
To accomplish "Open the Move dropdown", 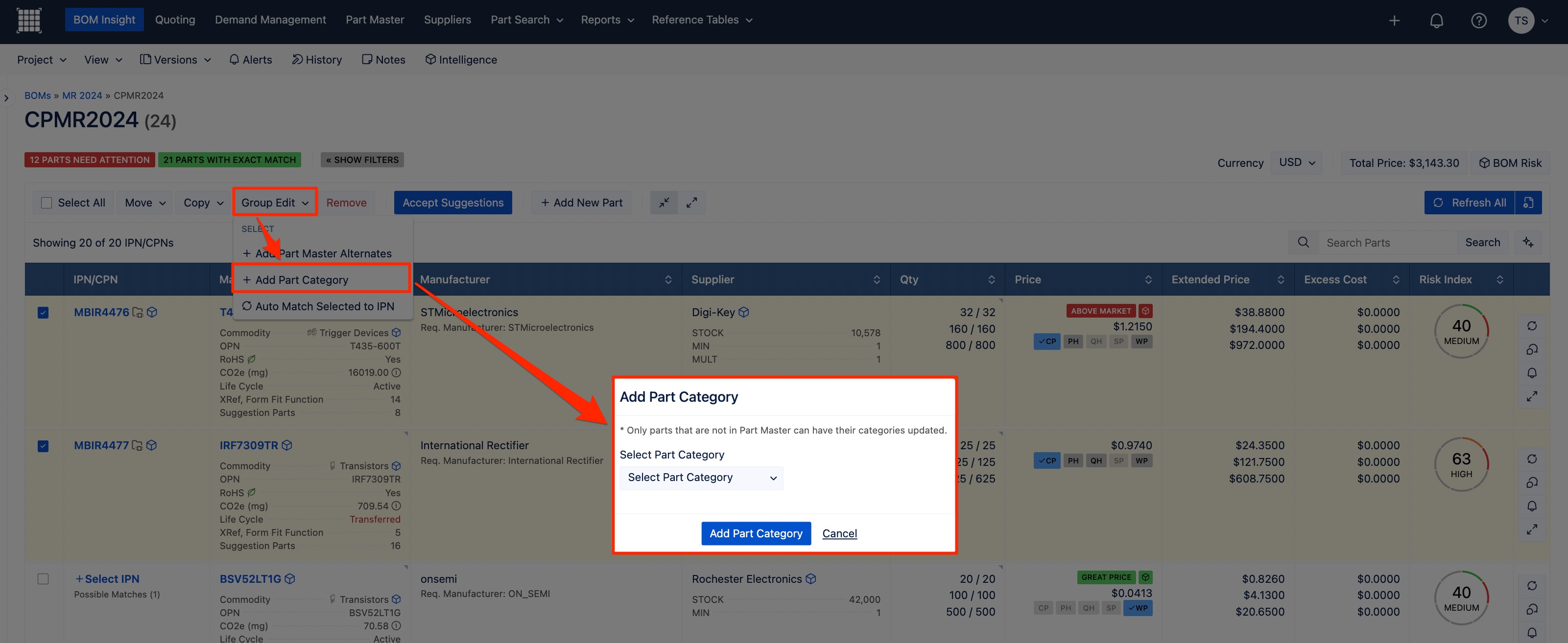I will coord(145,203).
